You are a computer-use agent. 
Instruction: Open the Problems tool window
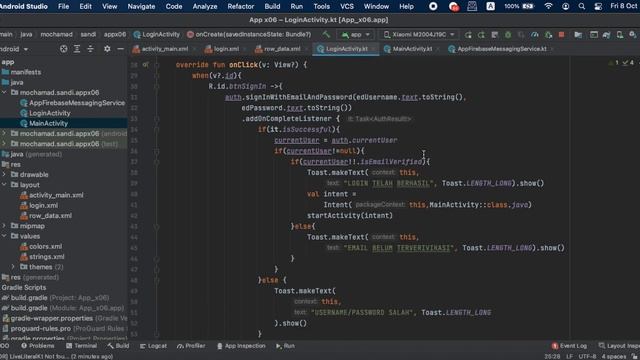point(38,346)
